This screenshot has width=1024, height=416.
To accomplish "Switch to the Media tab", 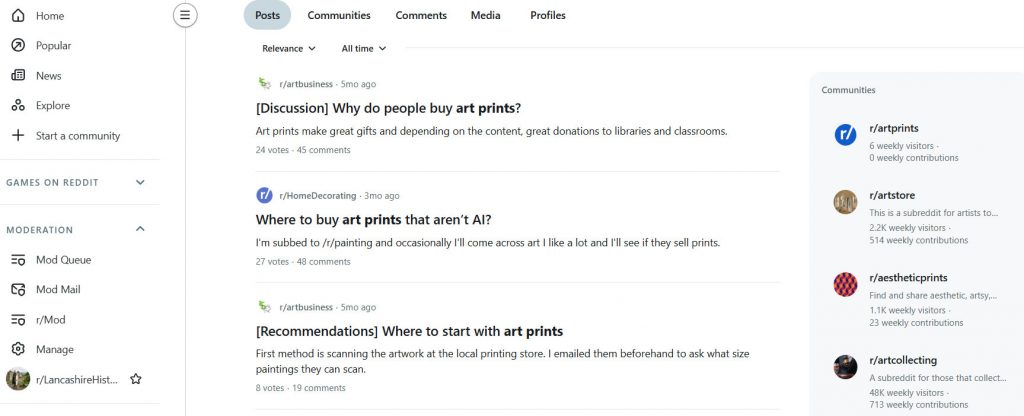I will coord(485,15).
